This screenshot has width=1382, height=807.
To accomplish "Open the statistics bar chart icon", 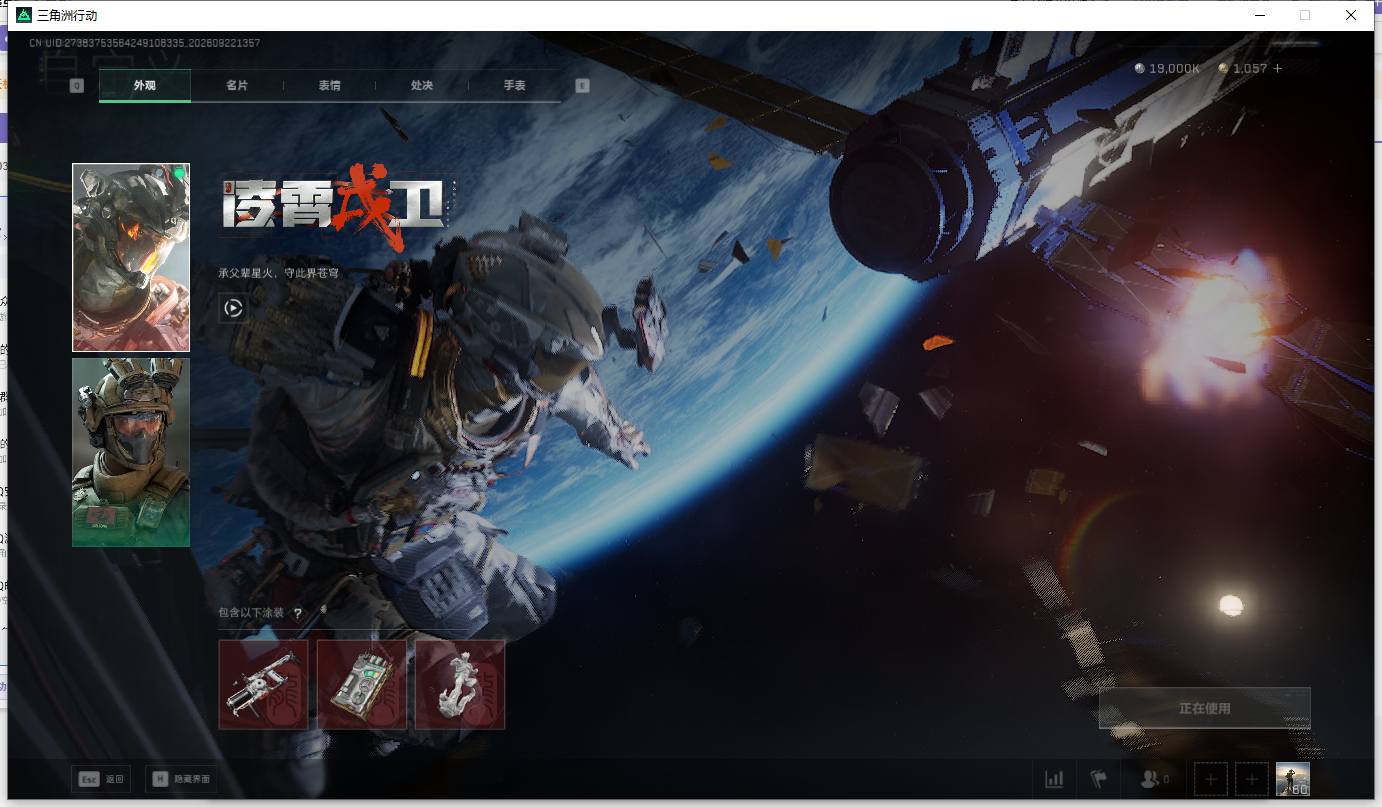I will pos(1054,779).
